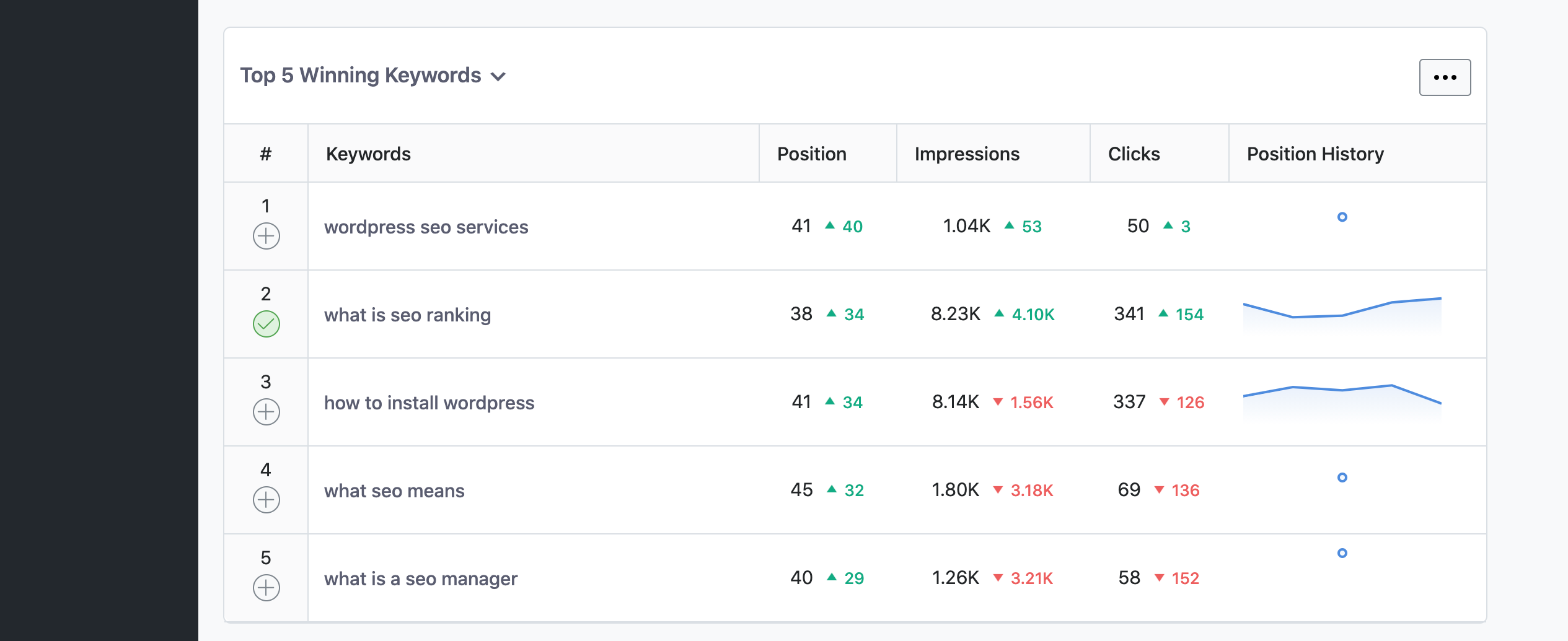1568x641 pixels.
Task: Select the keyword "what is a seo manager"
Action: coord(421,578)
